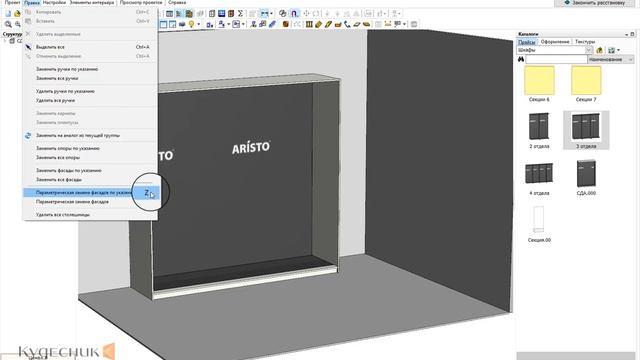Click the blue pen edit toolbar icon
The image size is (640, 360).
pos(272,24)
